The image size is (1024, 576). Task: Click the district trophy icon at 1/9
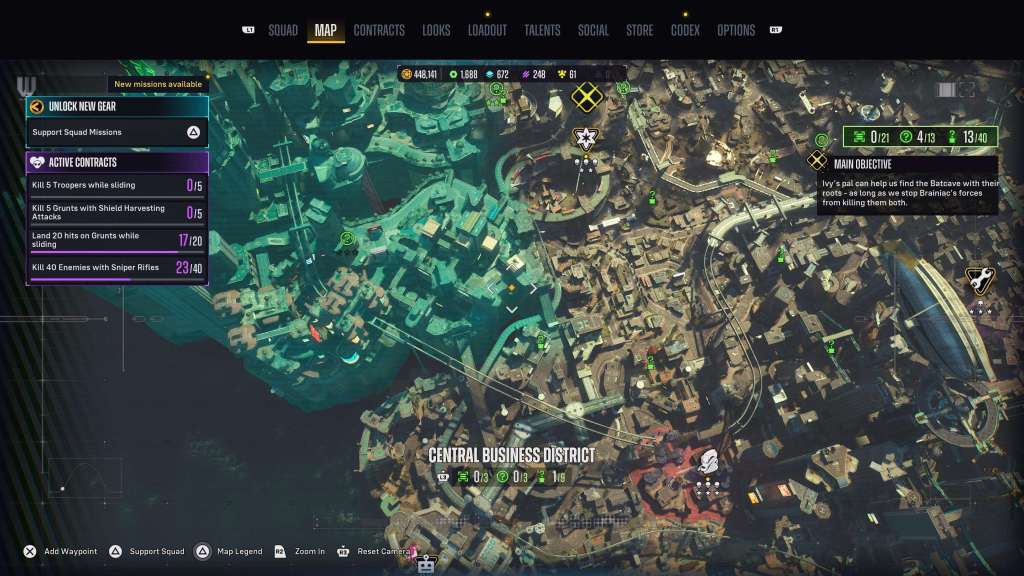[x=541, y=477]
